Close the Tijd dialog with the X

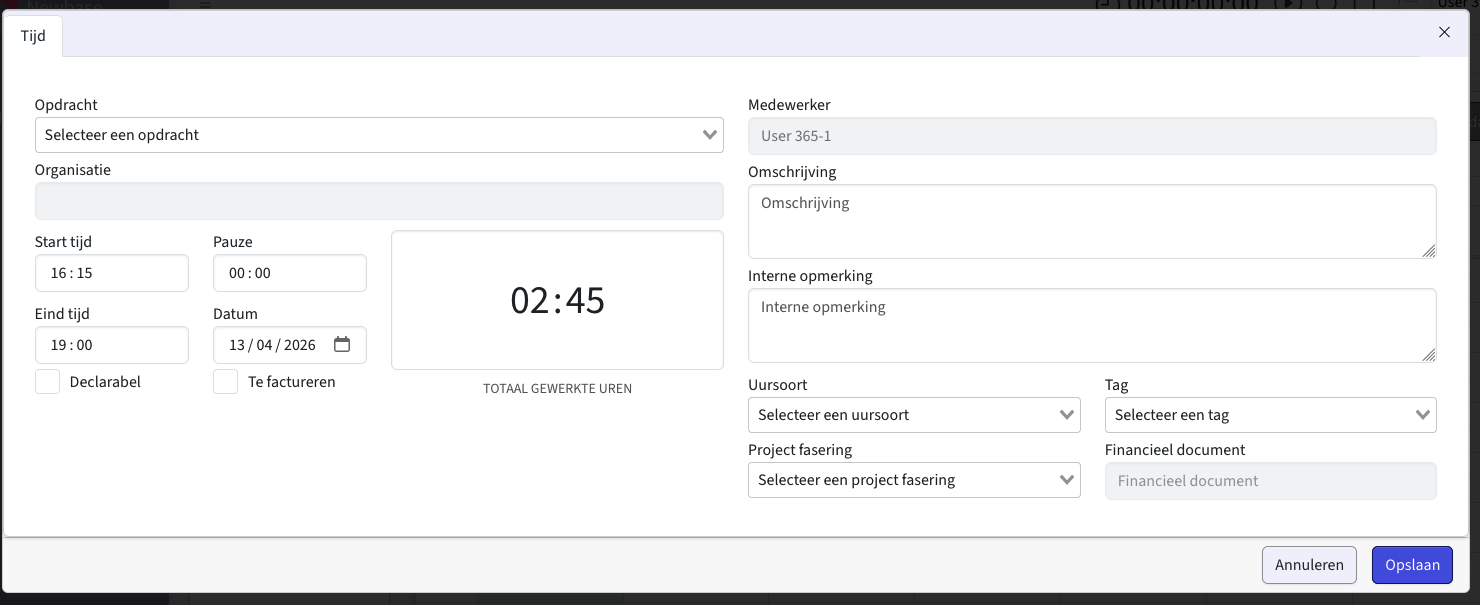1444,32
